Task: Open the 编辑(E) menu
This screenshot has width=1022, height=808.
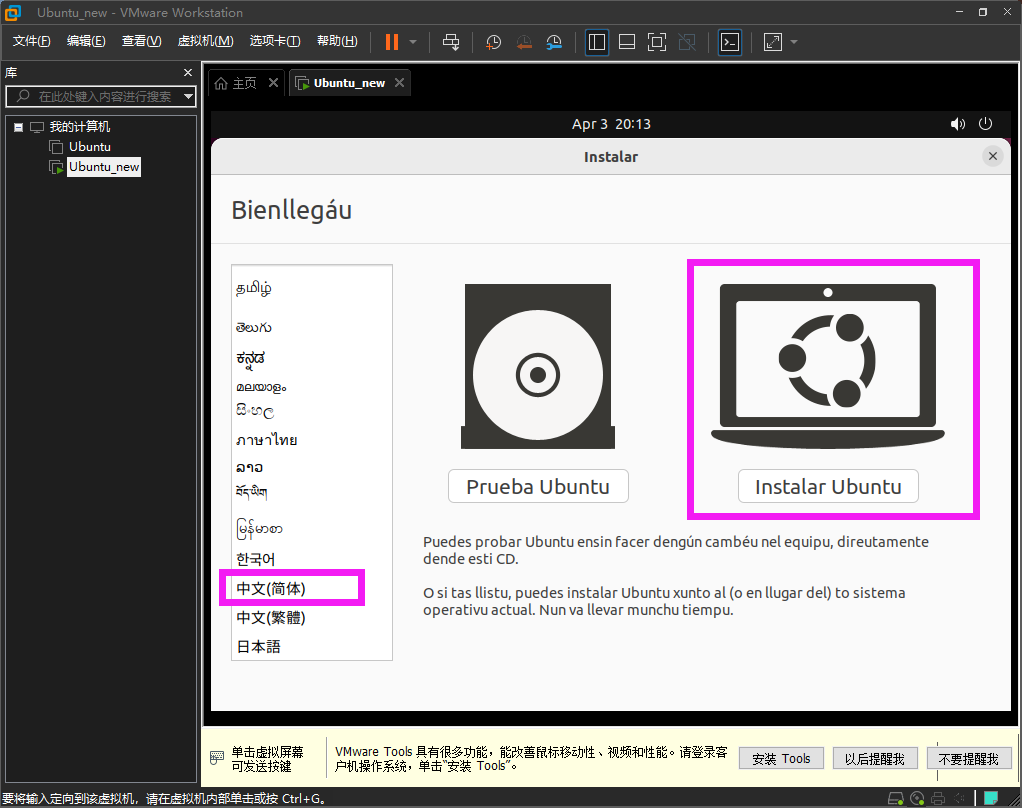Action: [x=86, y=41]
